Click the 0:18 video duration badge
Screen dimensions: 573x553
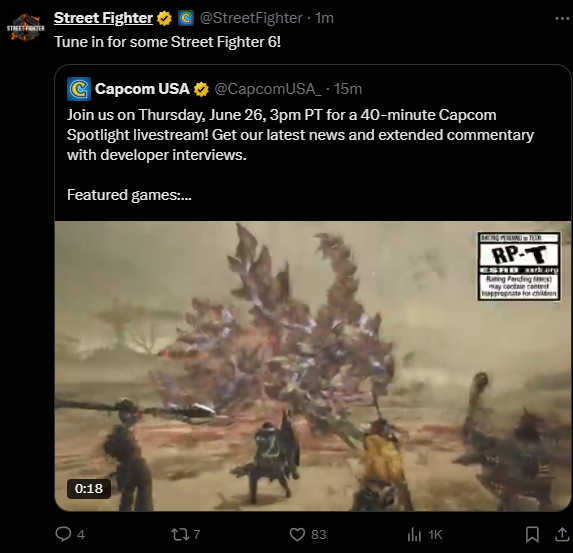point(89,488)
